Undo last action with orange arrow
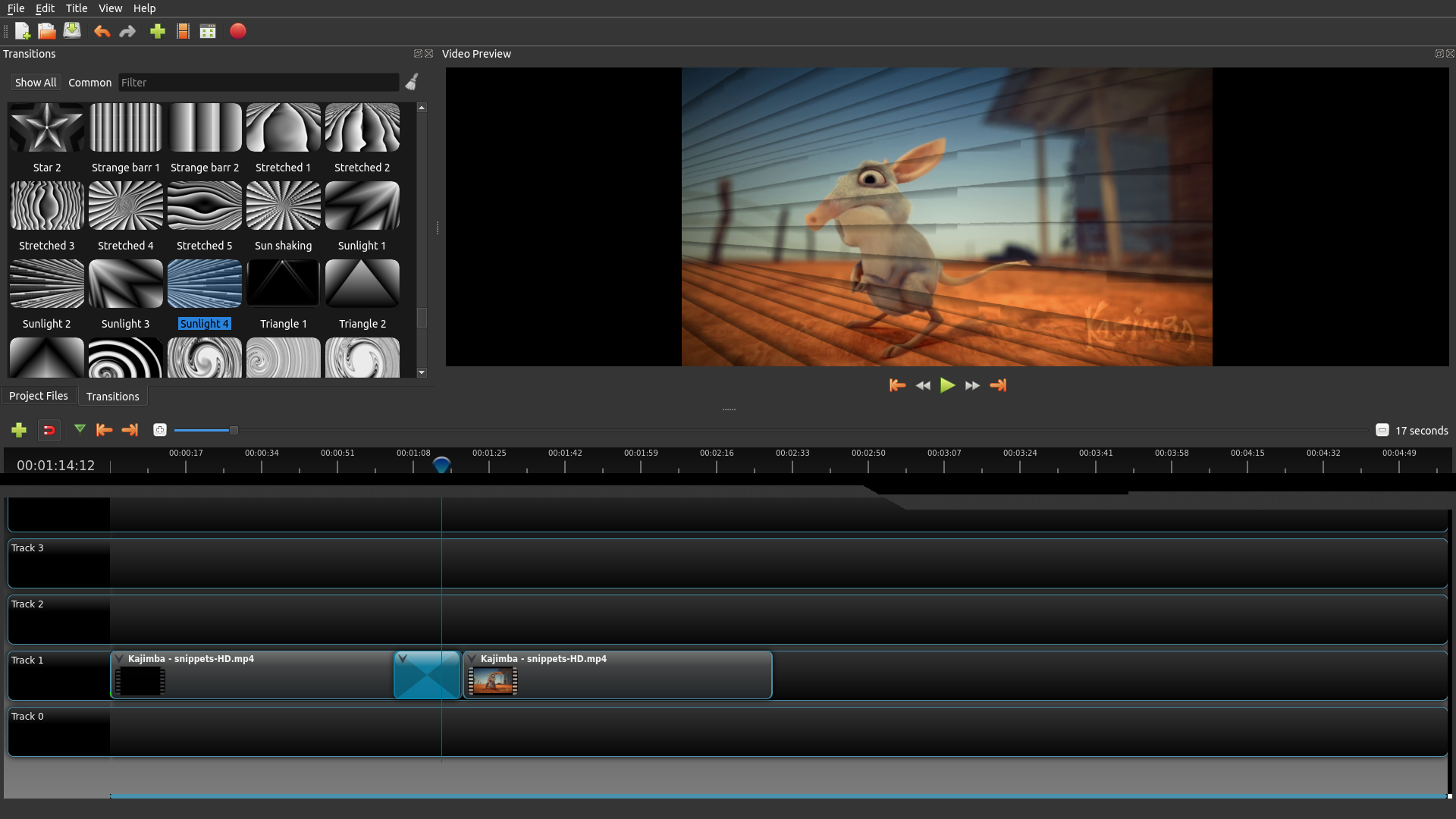1456x819 pixels. pos(102,31)
